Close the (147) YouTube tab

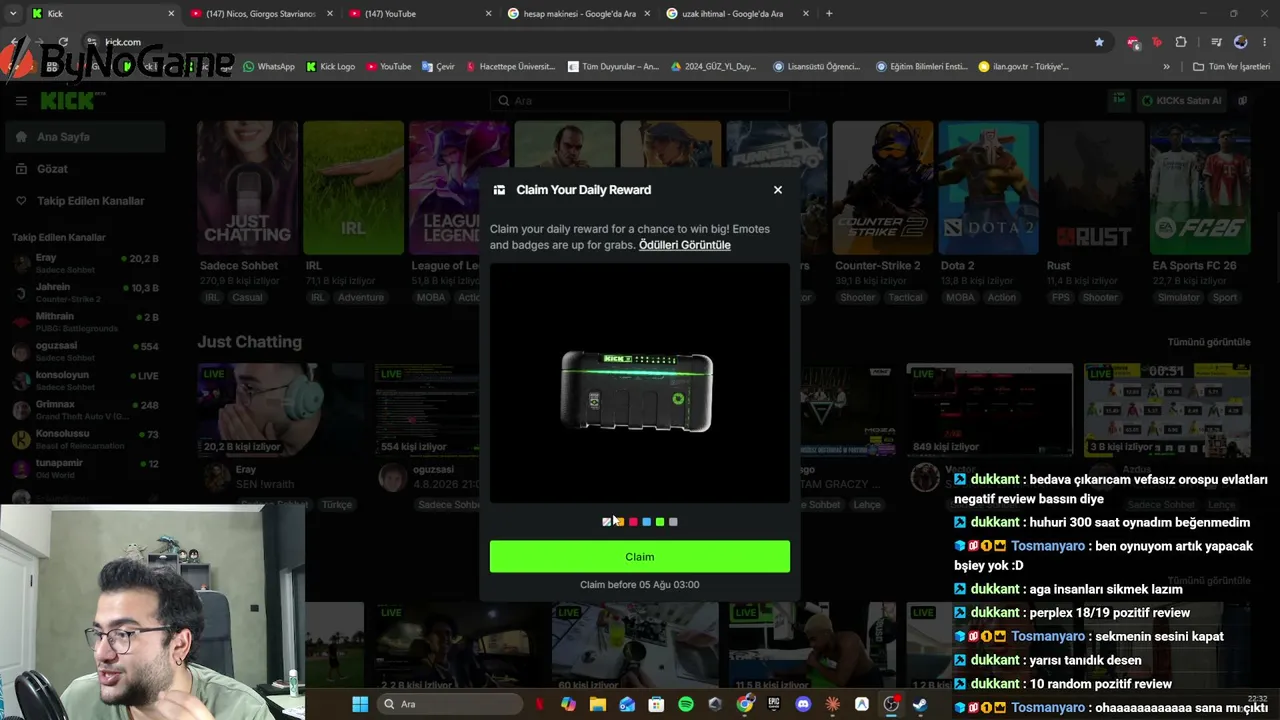pos(488,14)
